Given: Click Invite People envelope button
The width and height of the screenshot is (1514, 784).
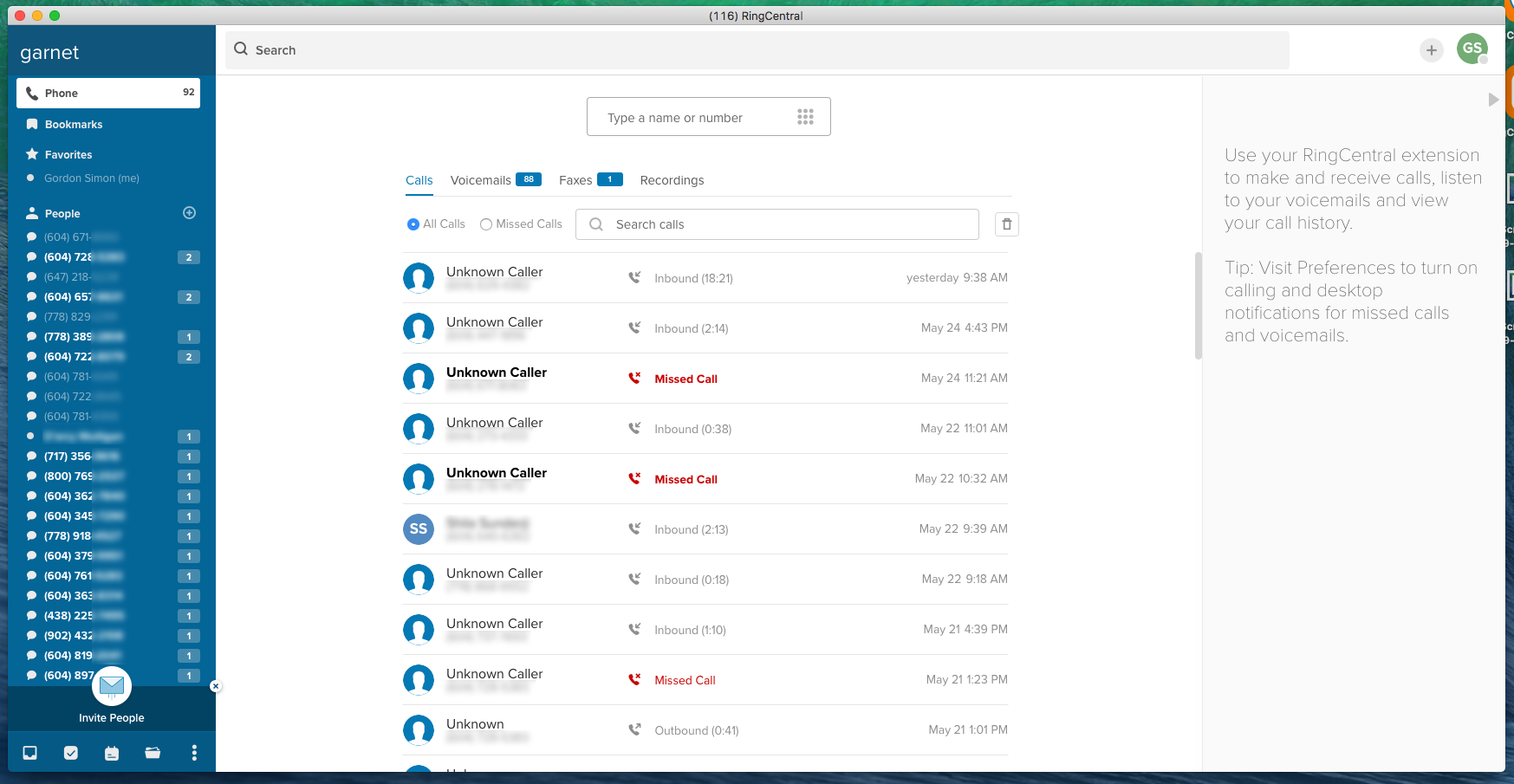Looking at the screenshot, I should 112,688.
